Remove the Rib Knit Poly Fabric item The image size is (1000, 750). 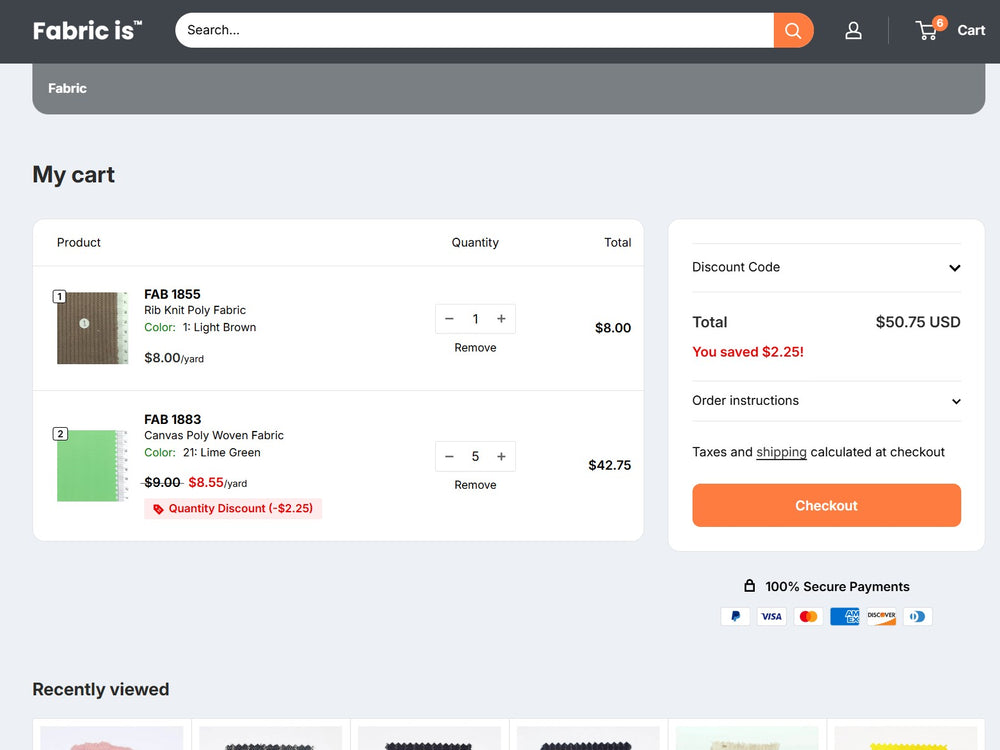coord(475,348)
